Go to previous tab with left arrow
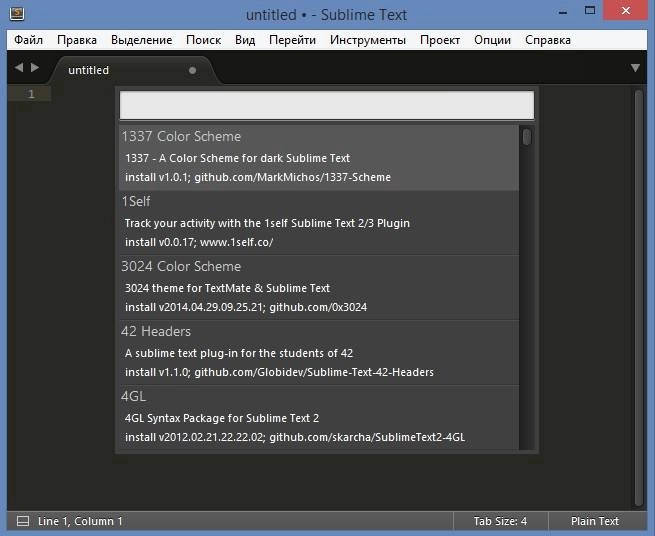The width and height of the screenshot is (655, 536). click(19, 67)
